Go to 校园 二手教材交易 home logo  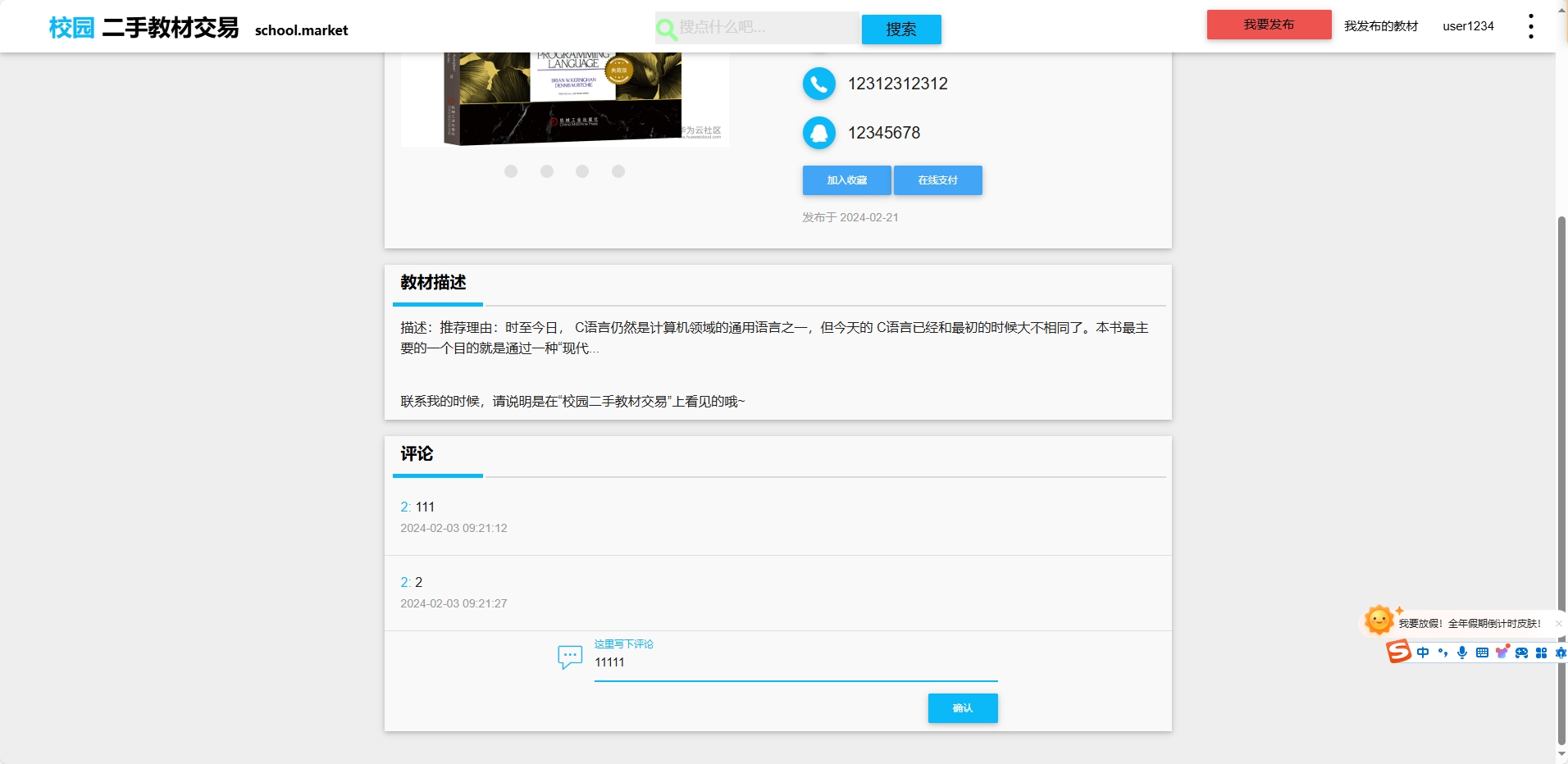(144, 28)
